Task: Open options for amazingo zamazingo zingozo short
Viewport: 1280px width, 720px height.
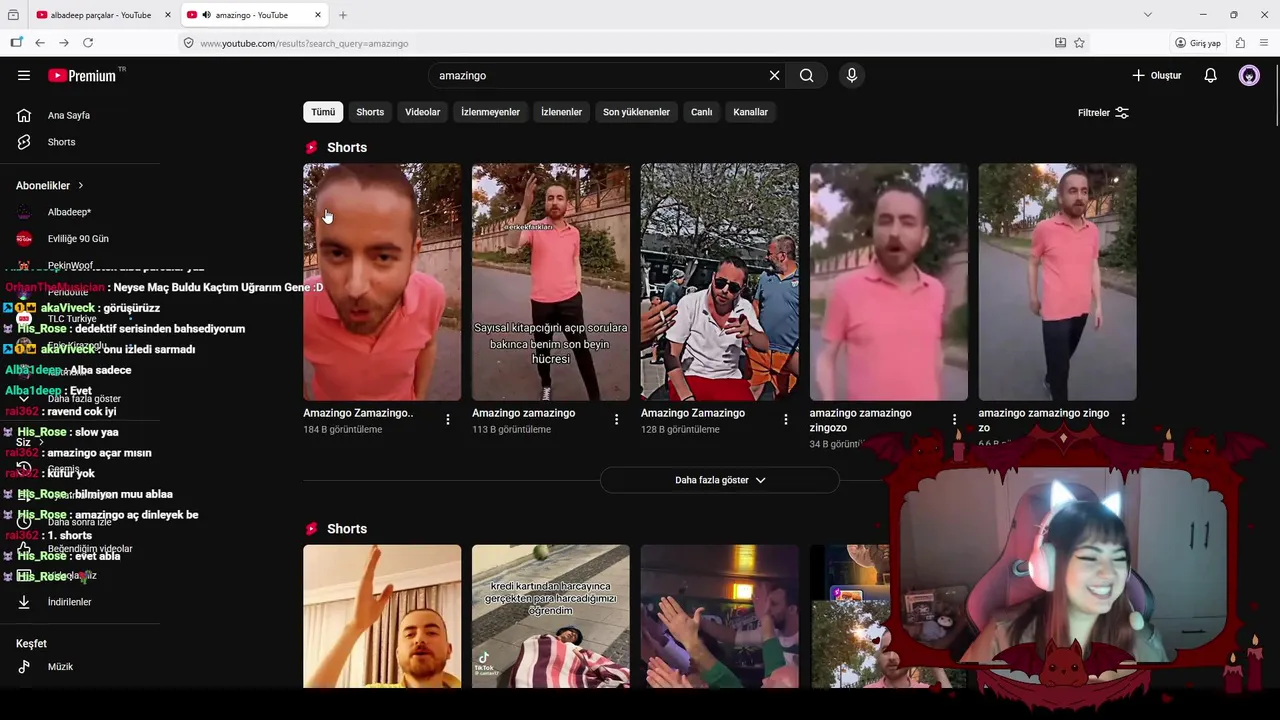Action: [955, 420]
